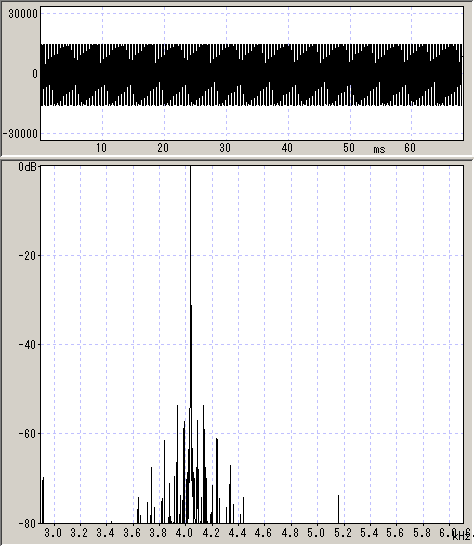This screenshot has height=546, width=474.
Task: Click the 40 ms time label
Action: point(287,148)
